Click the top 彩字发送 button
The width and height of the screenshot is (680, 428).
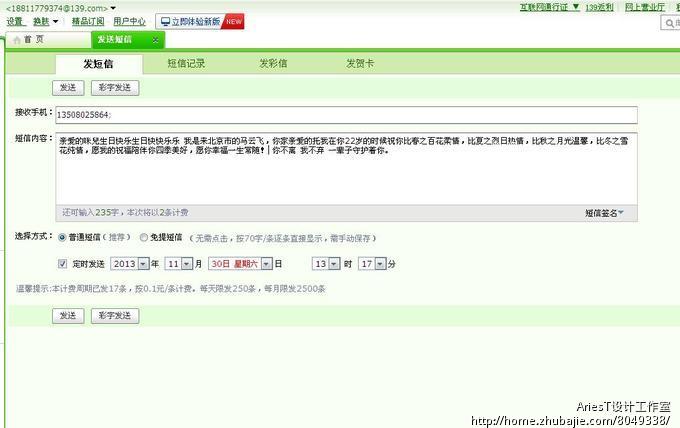115,88
